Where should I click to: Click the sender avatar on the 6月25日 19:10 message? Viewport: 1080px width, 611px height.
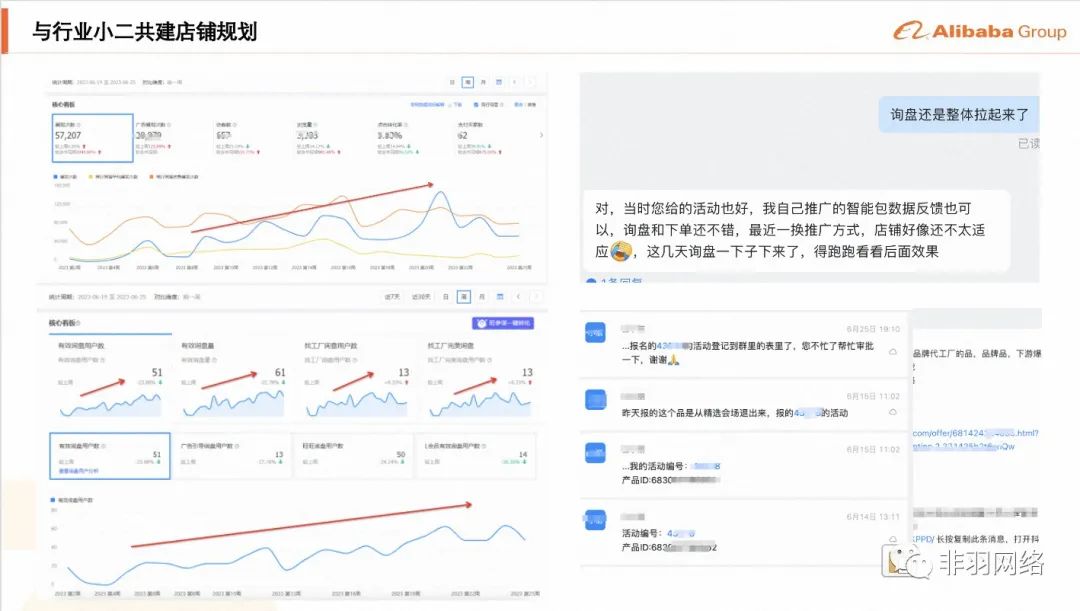click(x=596, y=334)
